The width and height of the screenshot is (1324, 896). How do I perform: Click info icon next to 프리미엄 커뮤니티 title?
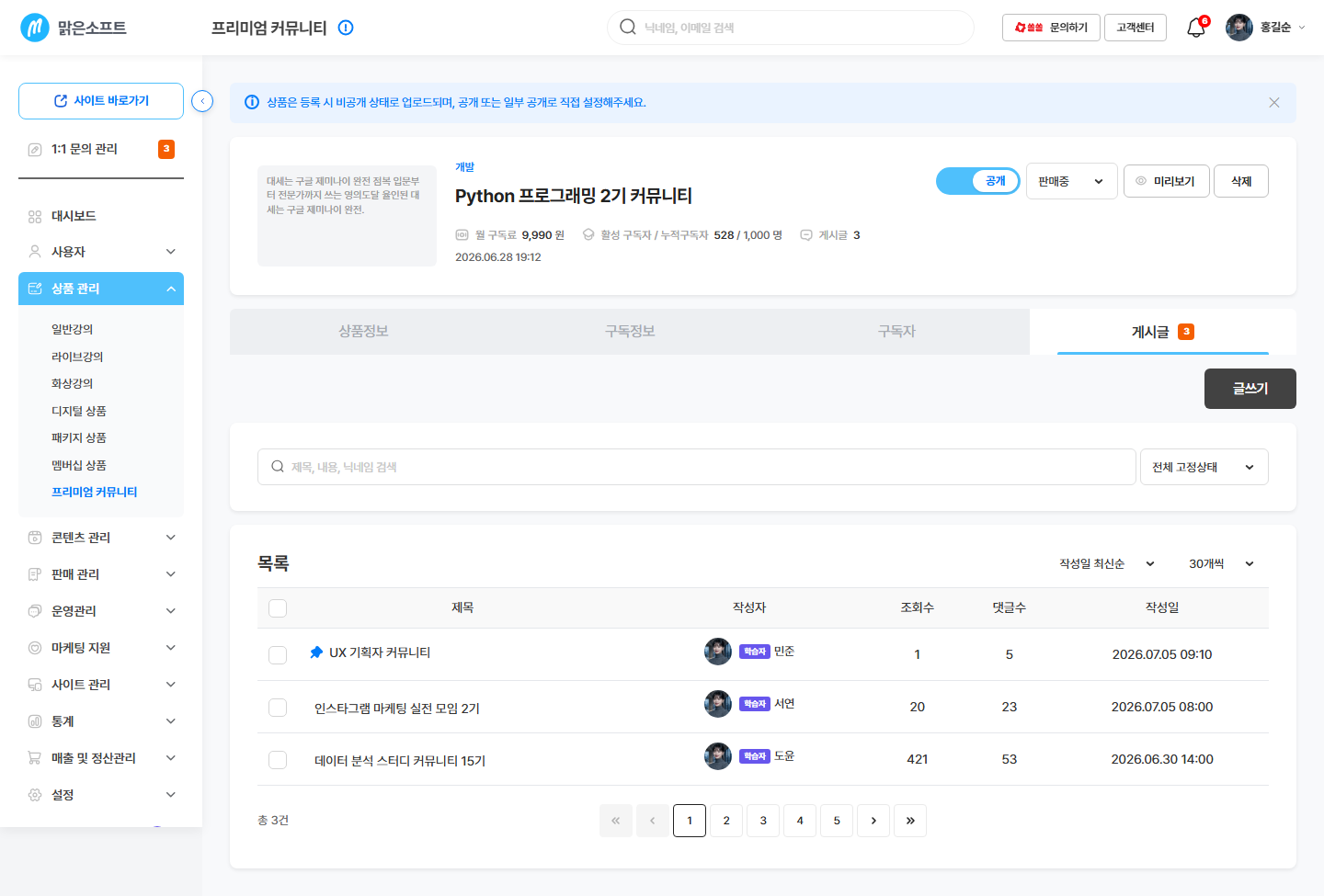pyautogui.click(x=346, y=28)
